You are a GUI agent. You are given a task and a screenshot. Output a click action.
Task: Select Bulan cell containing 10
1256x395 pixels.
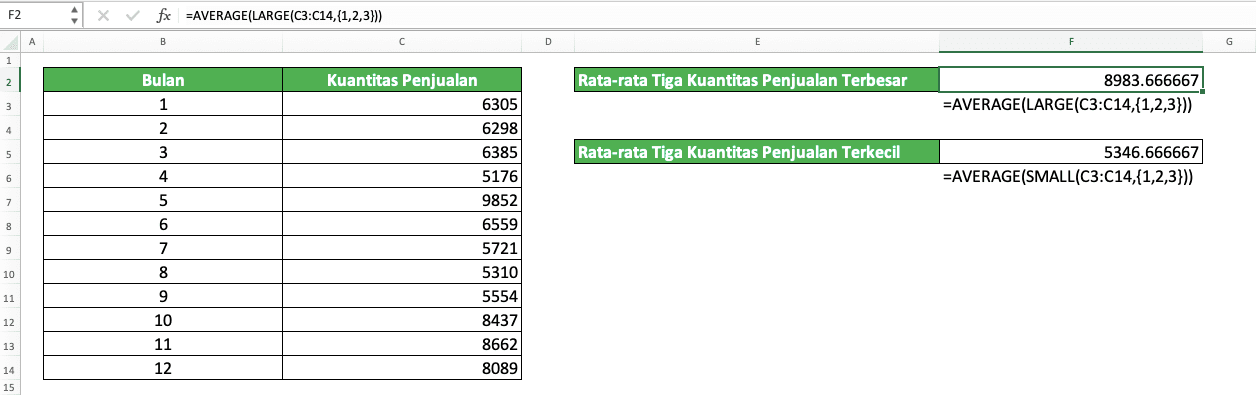(x=163, y=321)
